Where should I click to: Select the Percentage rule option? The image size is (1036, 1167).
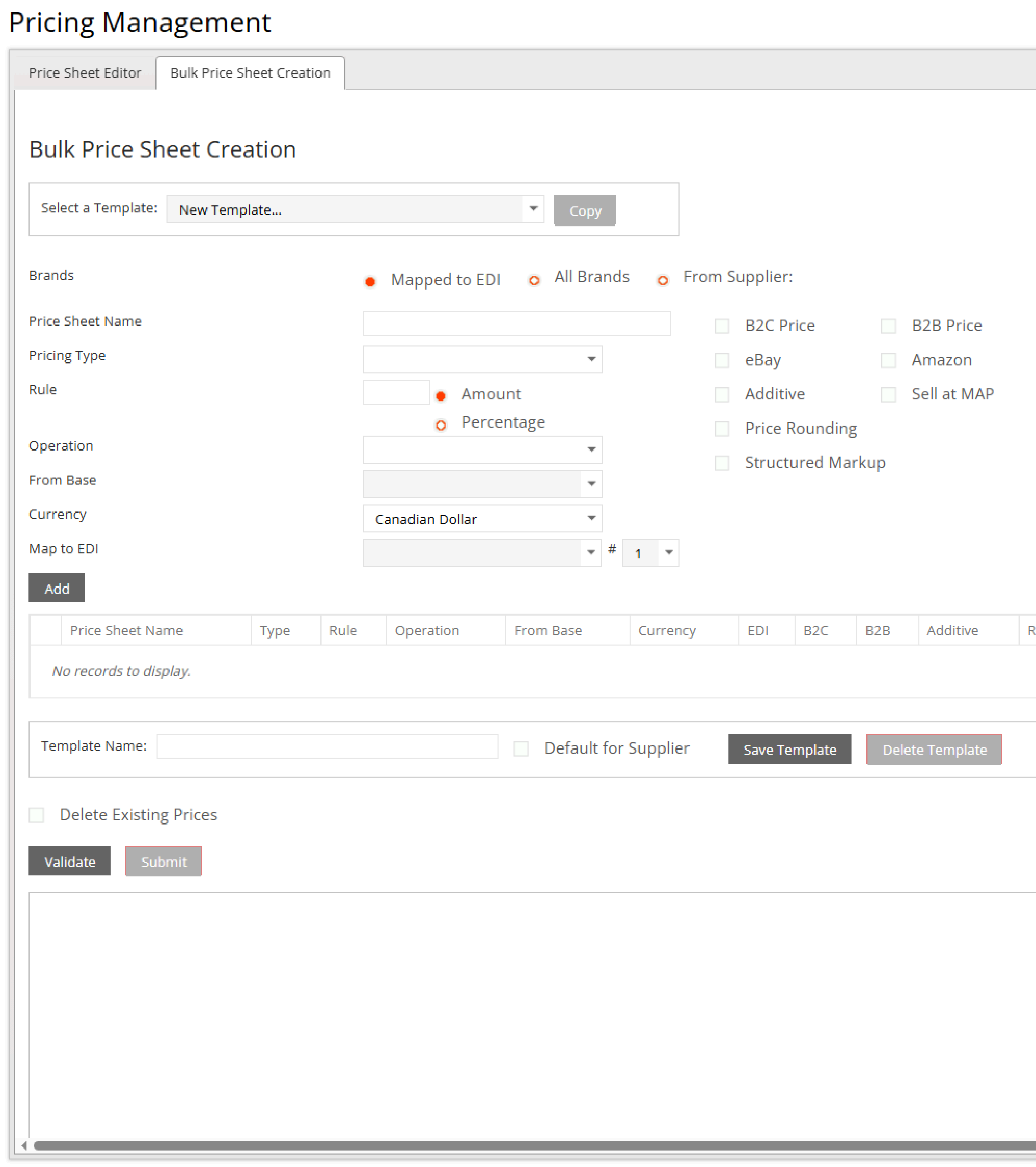click(440, 425)
